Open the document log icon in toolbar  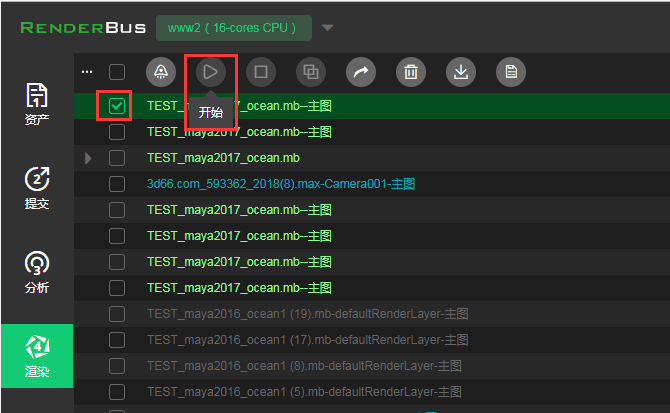click(511, 72)
